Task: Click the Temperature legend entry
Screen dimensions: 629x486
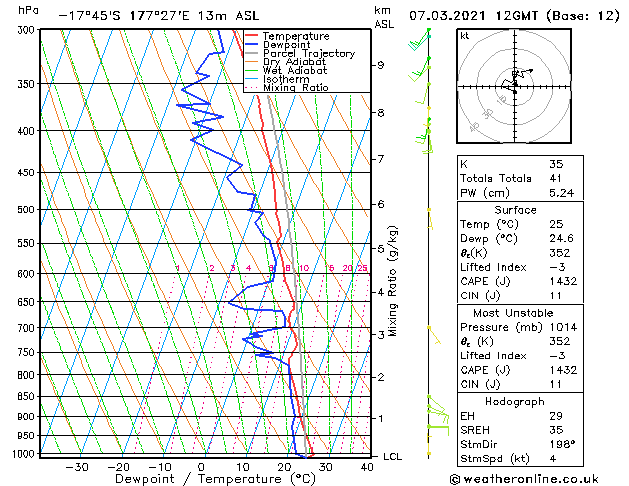Action: 296,36
